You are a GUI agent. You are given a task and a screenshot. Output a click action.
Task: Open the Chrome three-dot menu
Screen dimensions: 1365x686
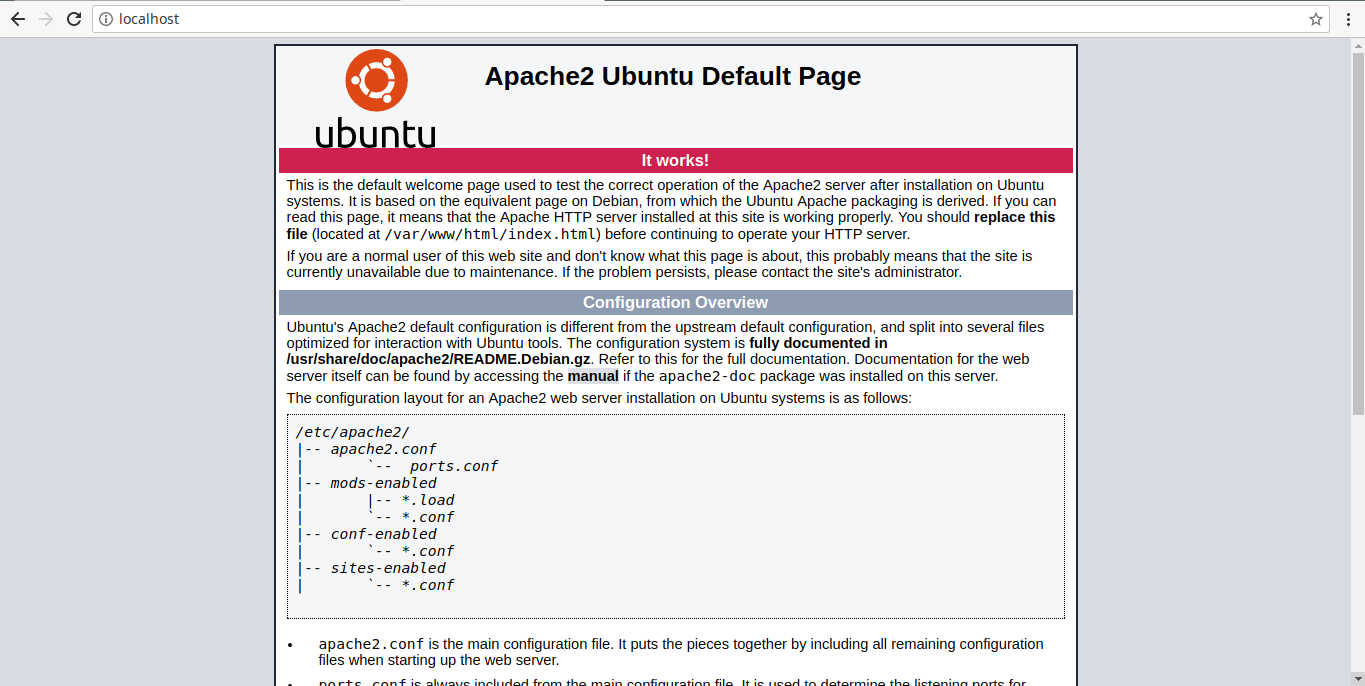1348,19
